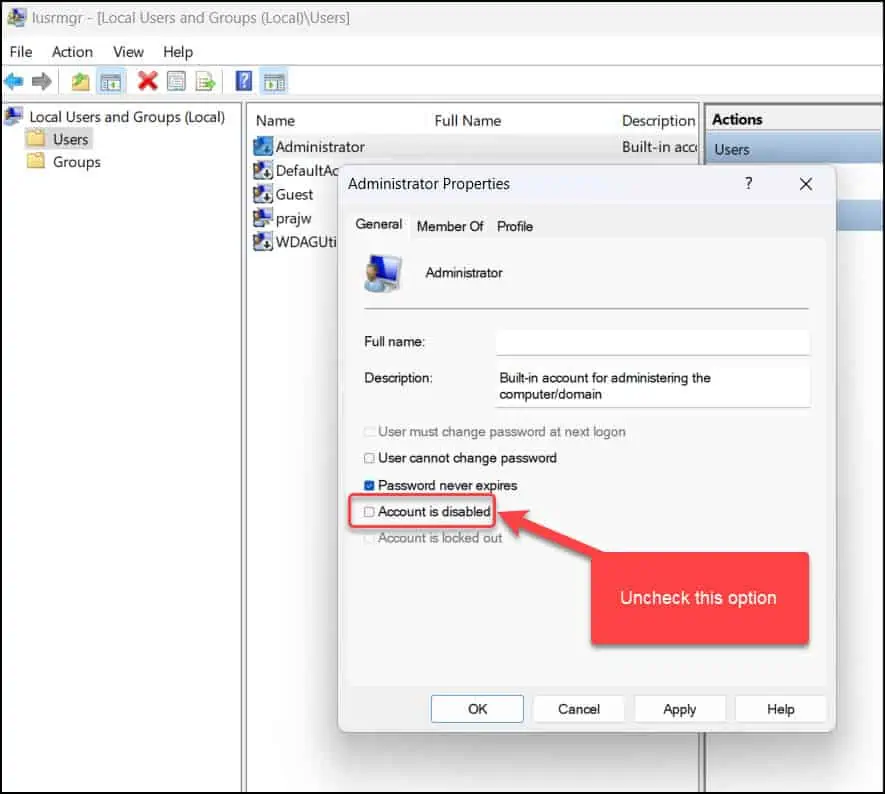The image size is (885, 794).
Task: Click the Up one level folder icon
Action: (x=80, y=82)
